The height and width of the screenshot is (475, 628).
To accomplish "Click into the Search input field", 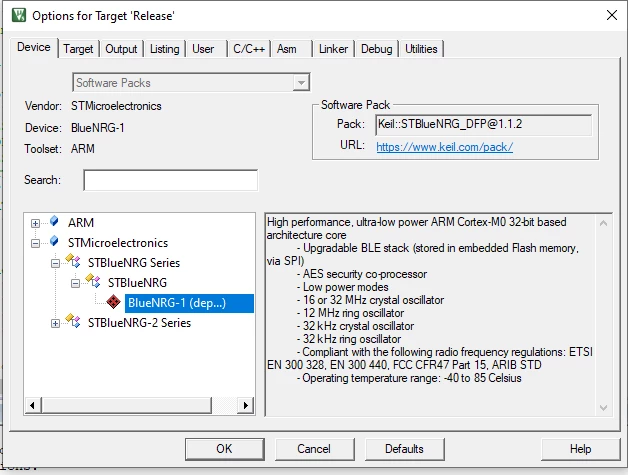I will (x=171, y=180).
